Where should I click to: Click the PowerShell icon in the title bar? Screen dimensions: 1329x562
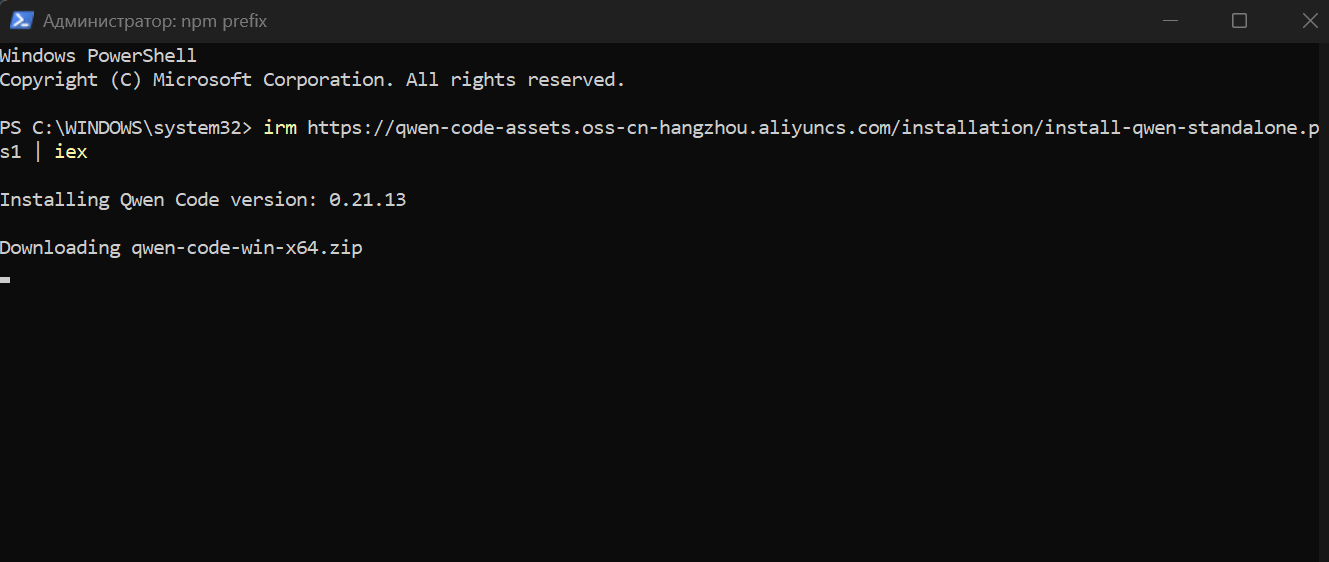pyautogui.click(x=21, y=21)
